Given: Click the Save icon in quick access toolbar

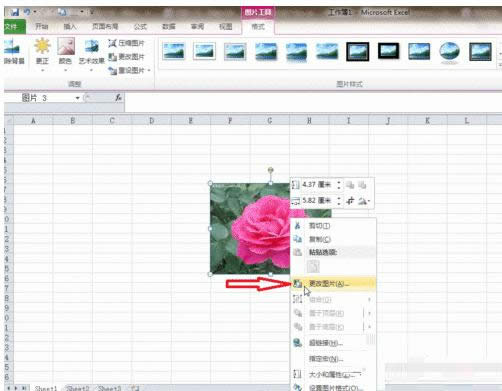Looking at the screenshot, I should (14, 13).
